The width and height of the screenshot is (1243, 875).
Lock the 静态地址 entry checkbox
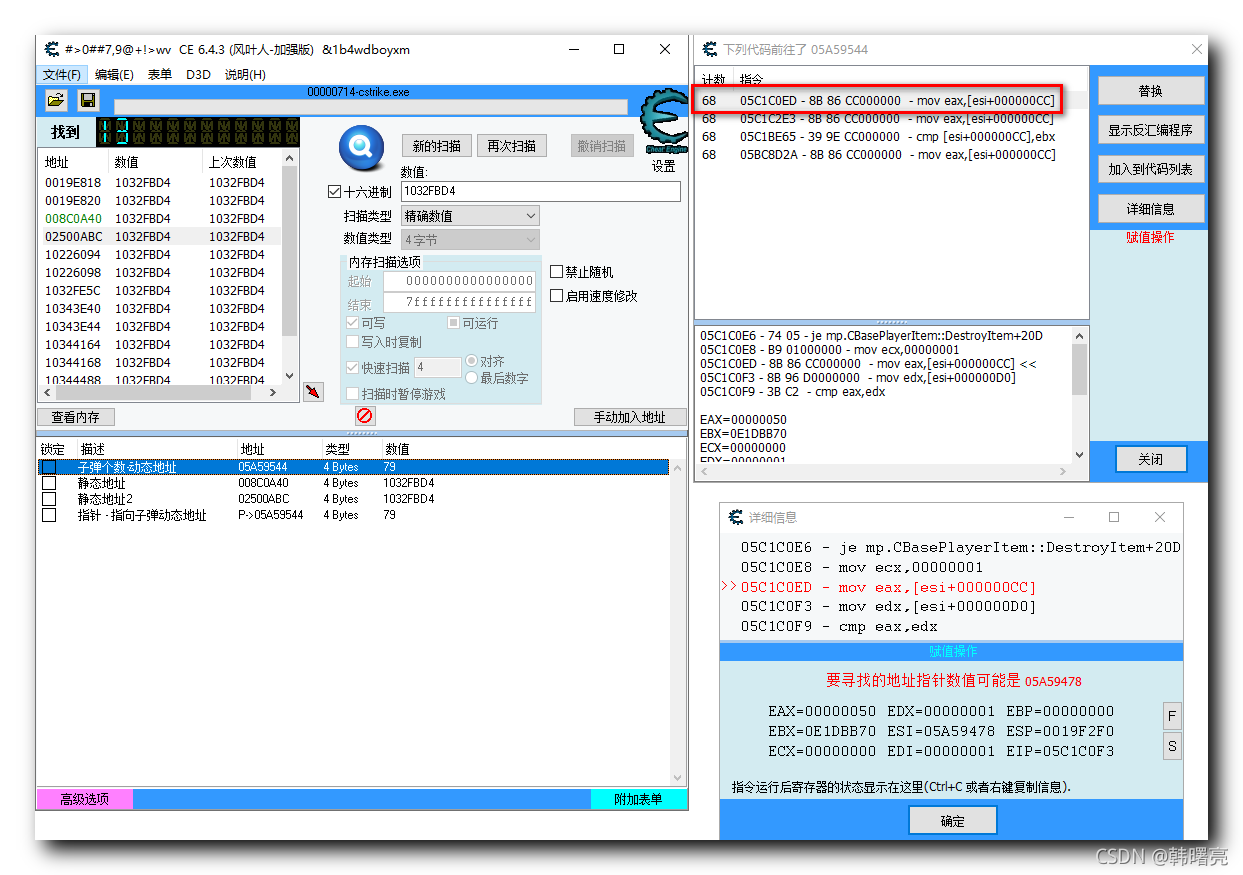[49, 483]
